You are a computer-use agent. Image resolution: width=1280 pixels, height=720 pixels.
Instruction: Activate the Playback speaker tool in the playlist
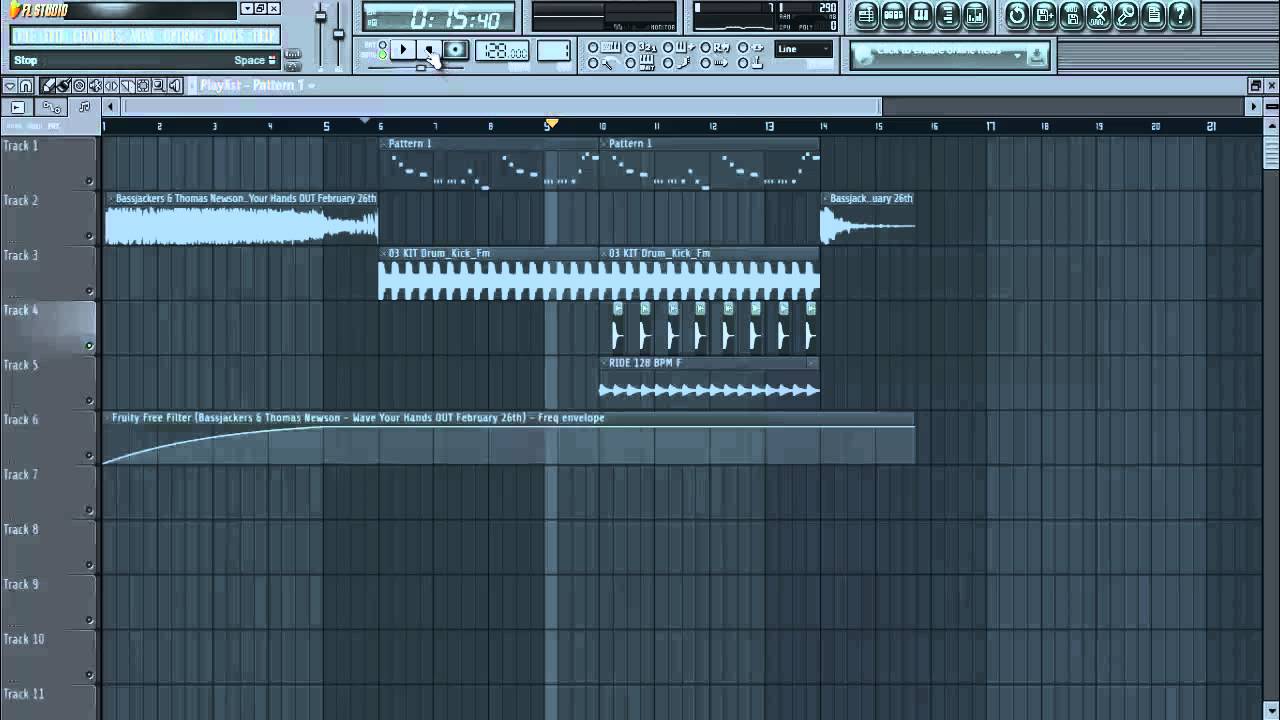click(x=175, y=86)
